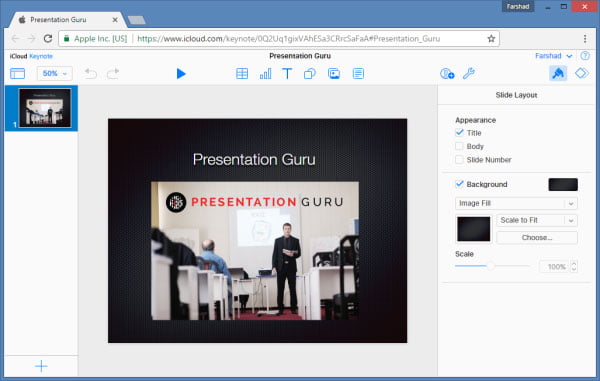
Task: Open the Farshad account menu
Action: (553, 56)
